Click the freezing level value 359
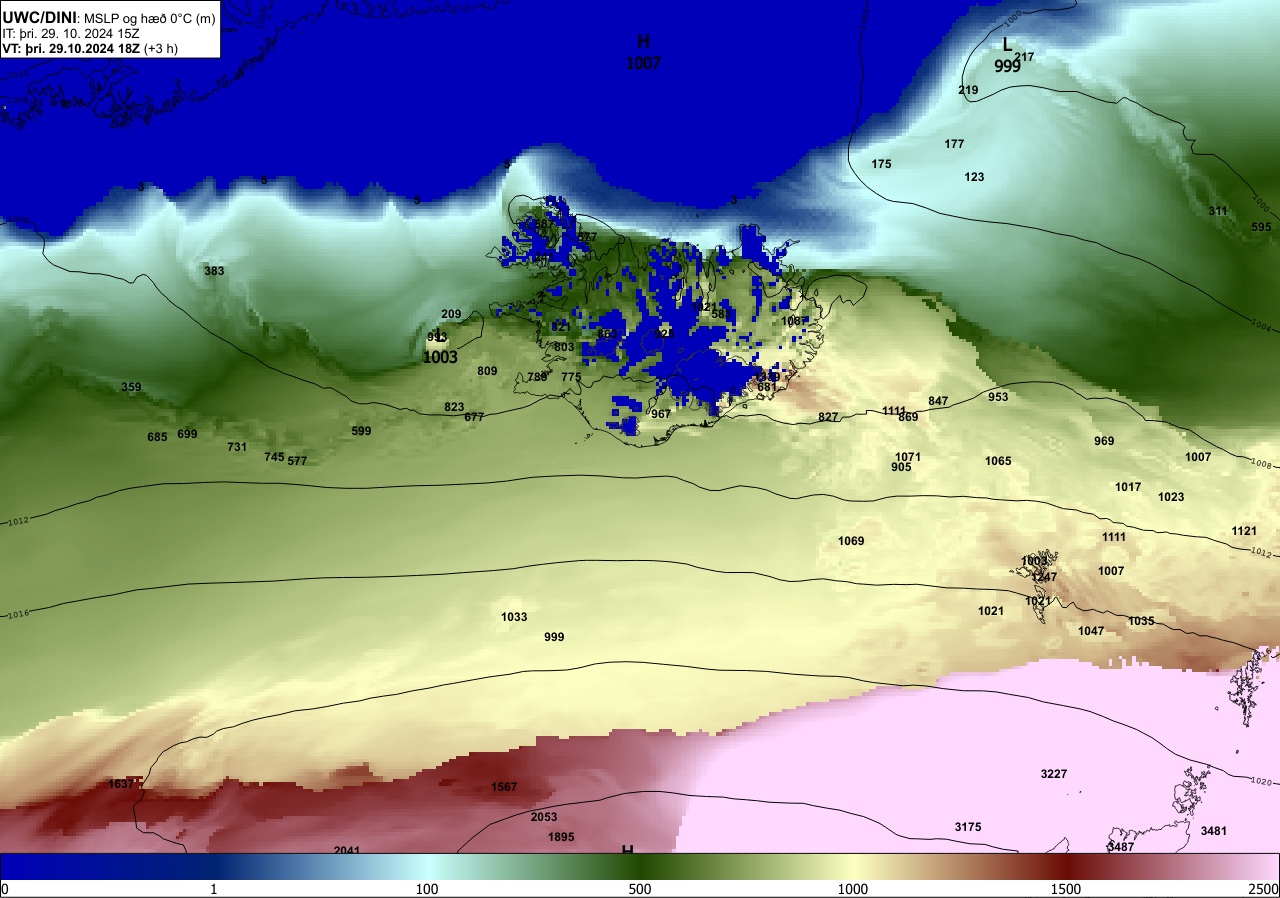The height and width of the screenshot is (898, 1280). click(x=131, y=387)
